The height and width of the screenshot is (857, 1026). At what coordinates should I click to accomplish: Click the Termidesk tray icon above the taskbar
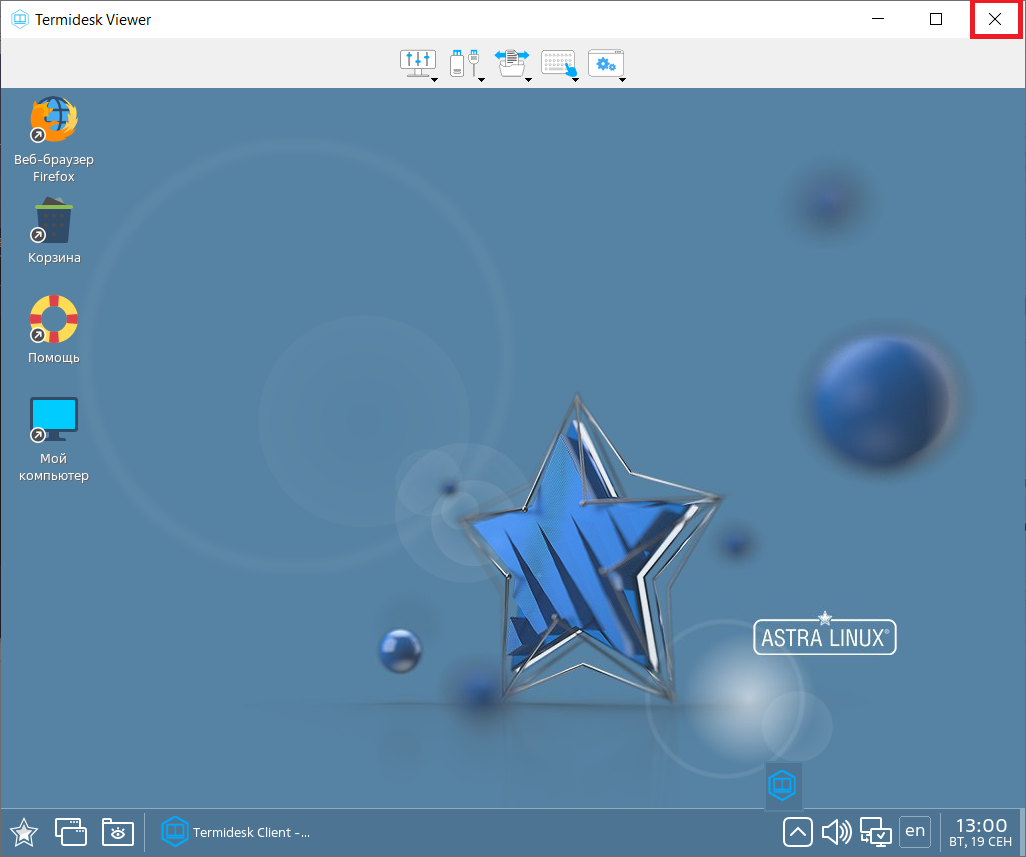point(783,785)
